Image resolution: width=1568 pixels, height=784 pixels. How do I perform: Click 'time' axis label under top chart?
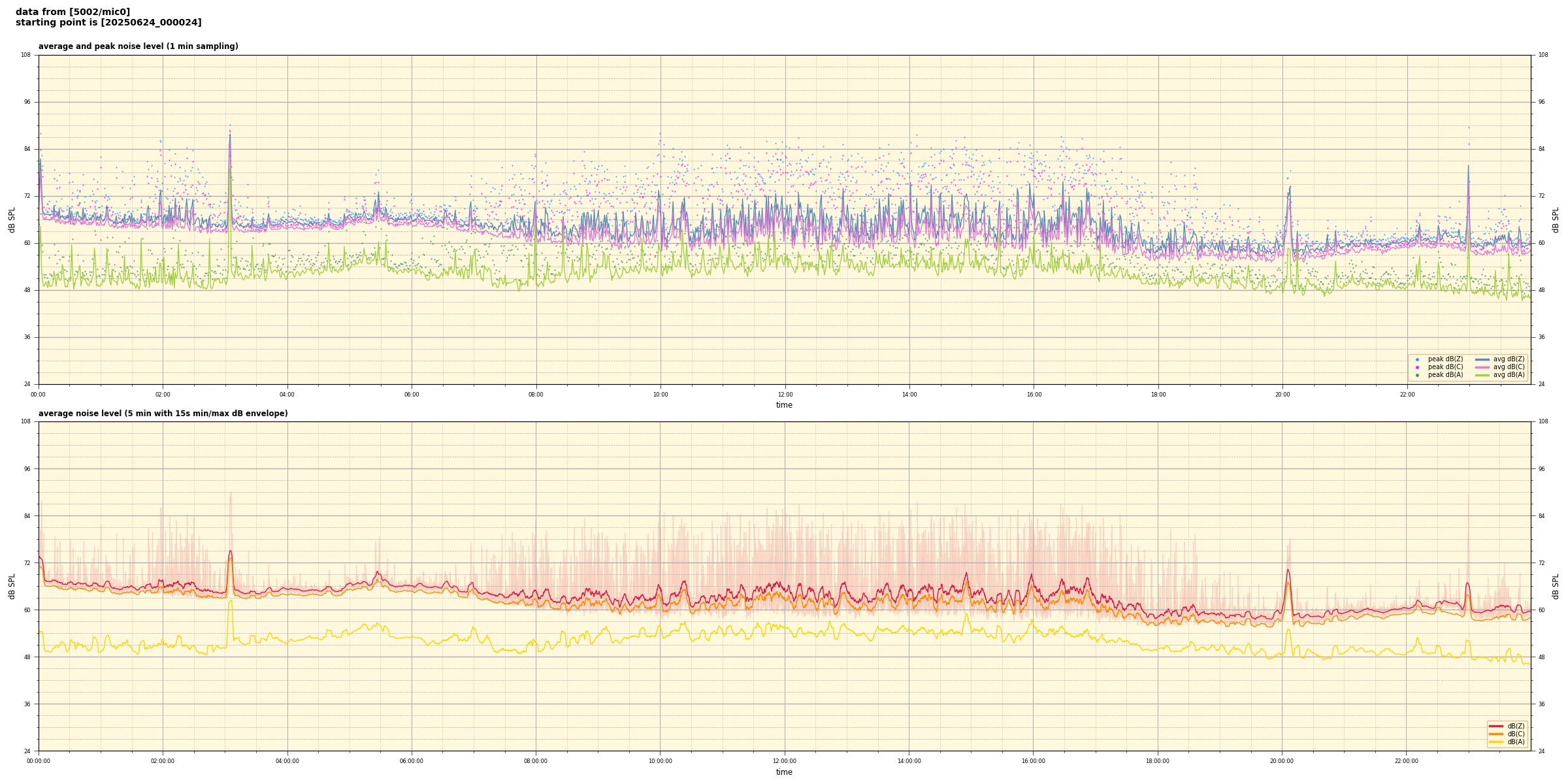pos(784,405)
